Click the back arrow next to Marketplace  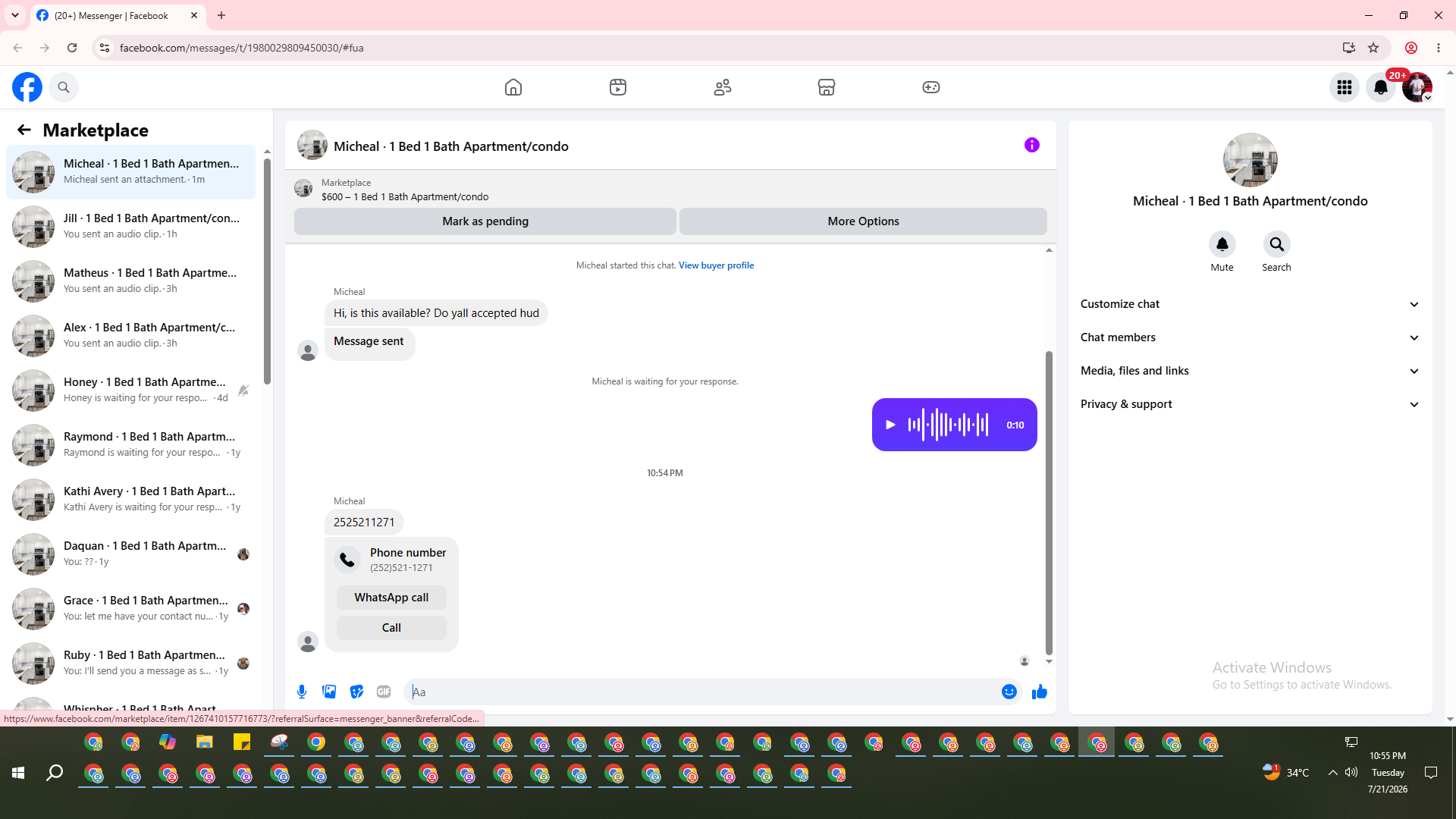click(x=24, y=130)
